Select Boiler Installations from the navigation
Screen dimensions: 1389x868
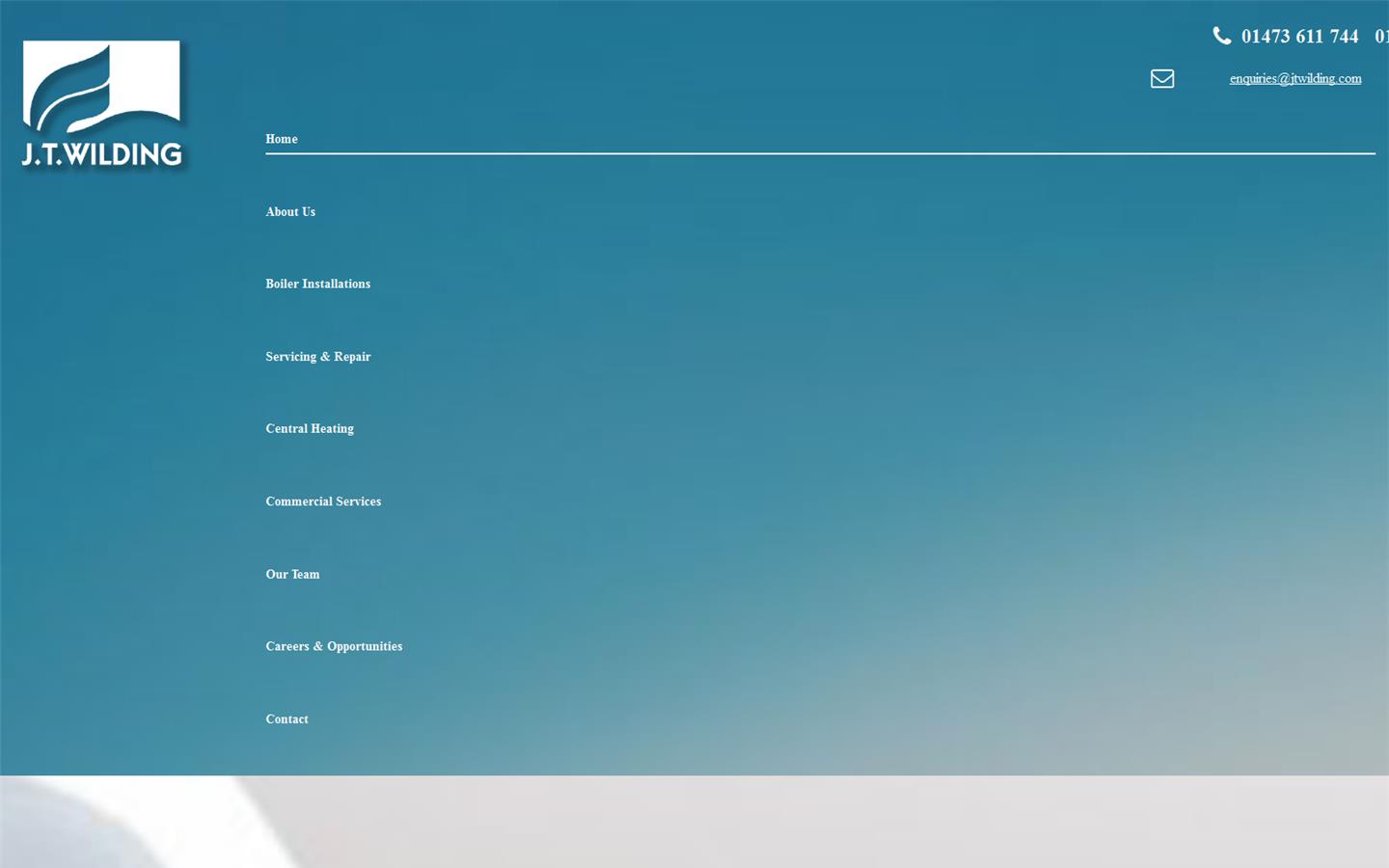click(318, 284)
